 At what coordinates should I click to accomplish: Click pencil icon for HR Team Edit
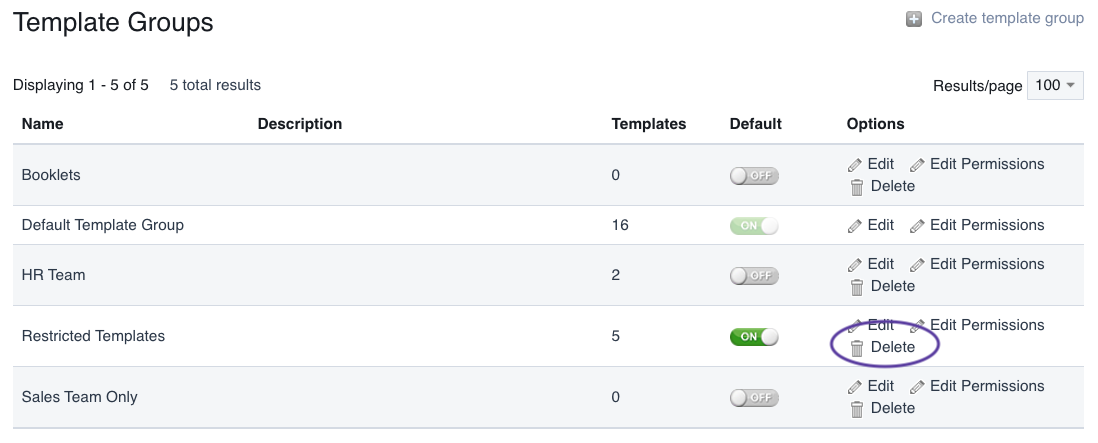click(x=854, y=265)
